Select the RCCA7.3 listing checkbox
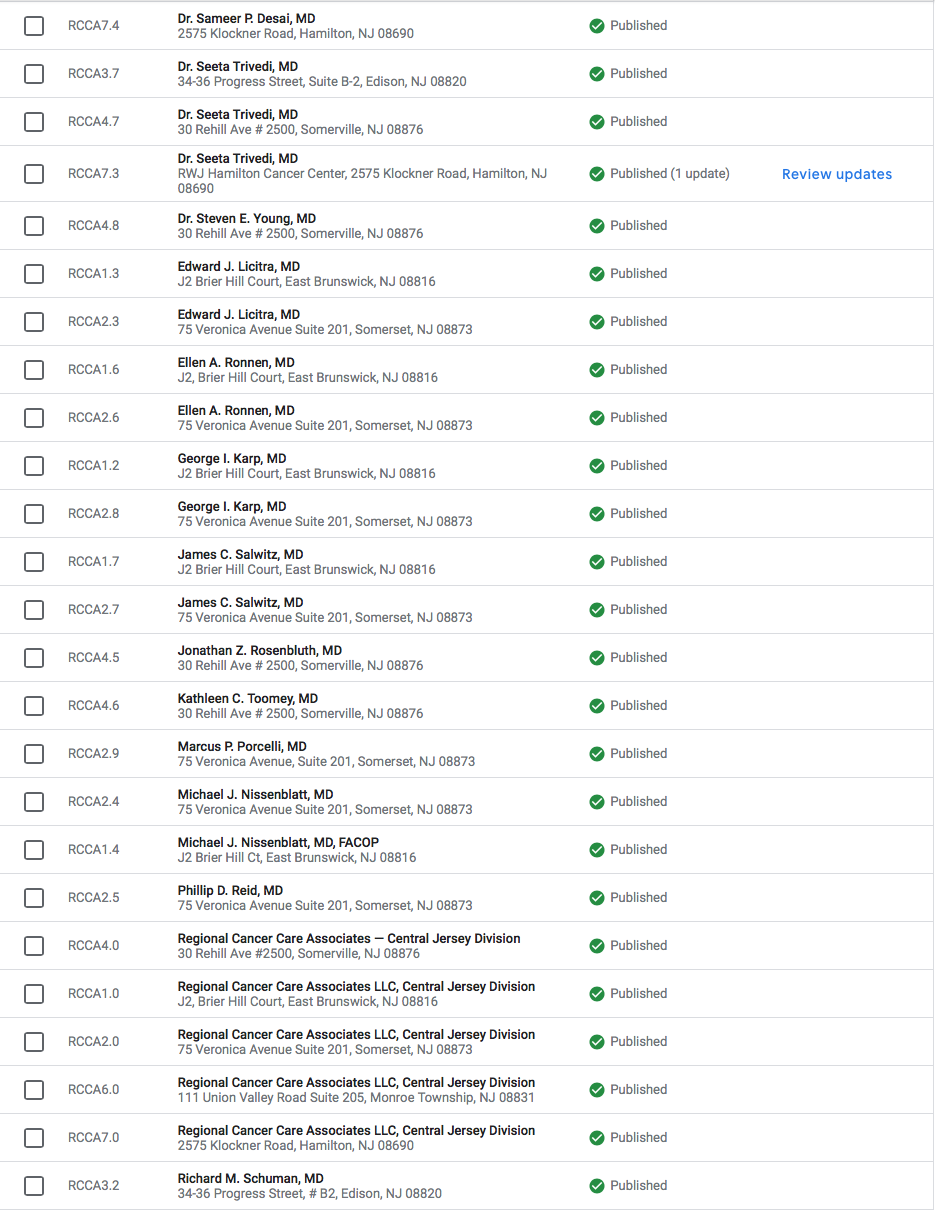The width and height of the screenshot is (935, 1210). click(34, 174)
